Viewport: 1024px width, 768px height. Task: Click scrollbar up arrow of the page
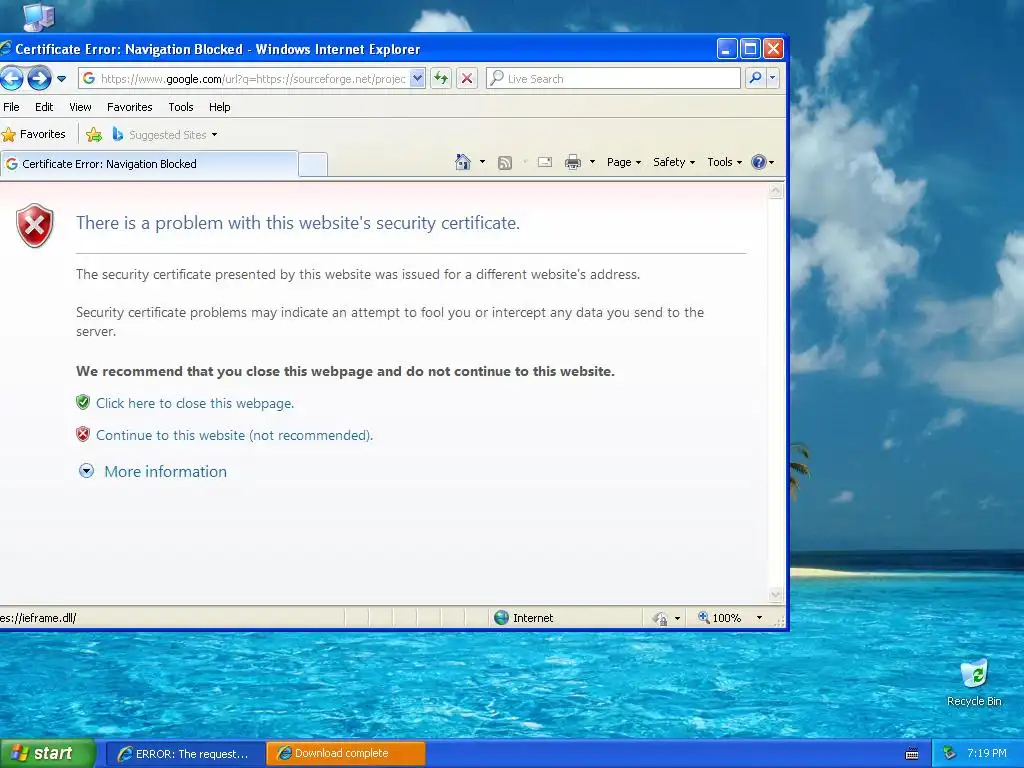(776, 191)
